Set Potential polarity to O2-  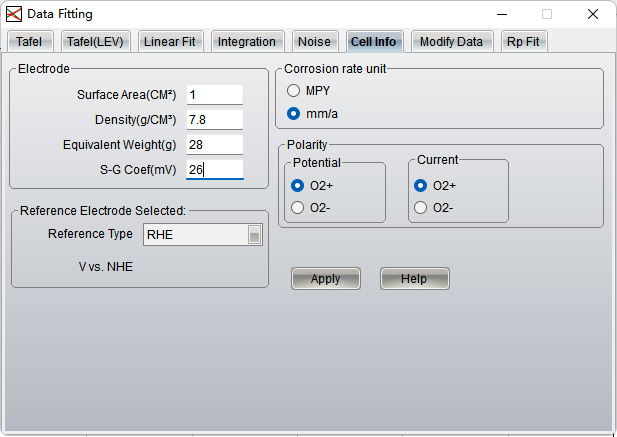click(298, 207)
